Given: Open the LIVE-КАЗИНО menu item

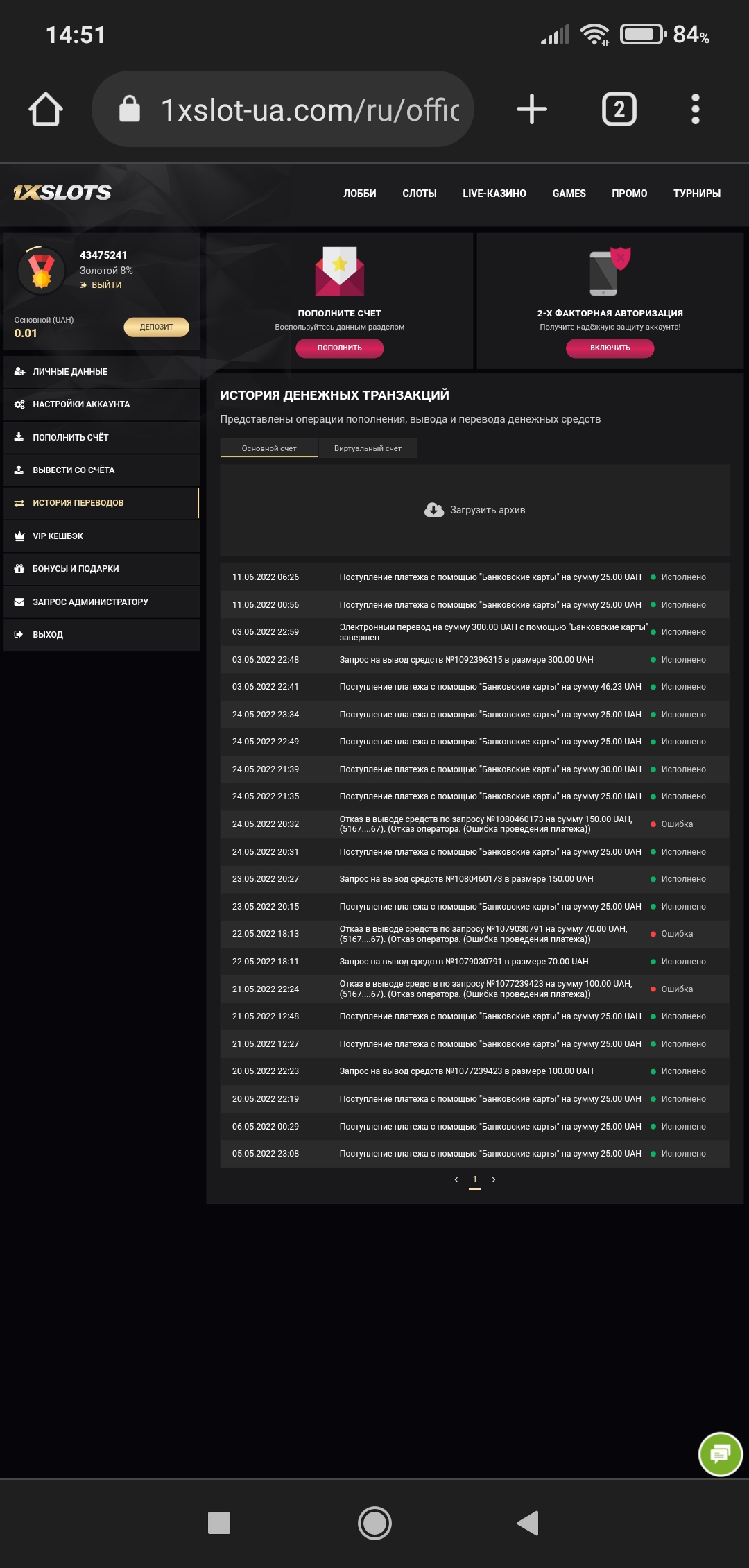Looking at the screenshot, I should pyautogui.click(x=494, y=194).
